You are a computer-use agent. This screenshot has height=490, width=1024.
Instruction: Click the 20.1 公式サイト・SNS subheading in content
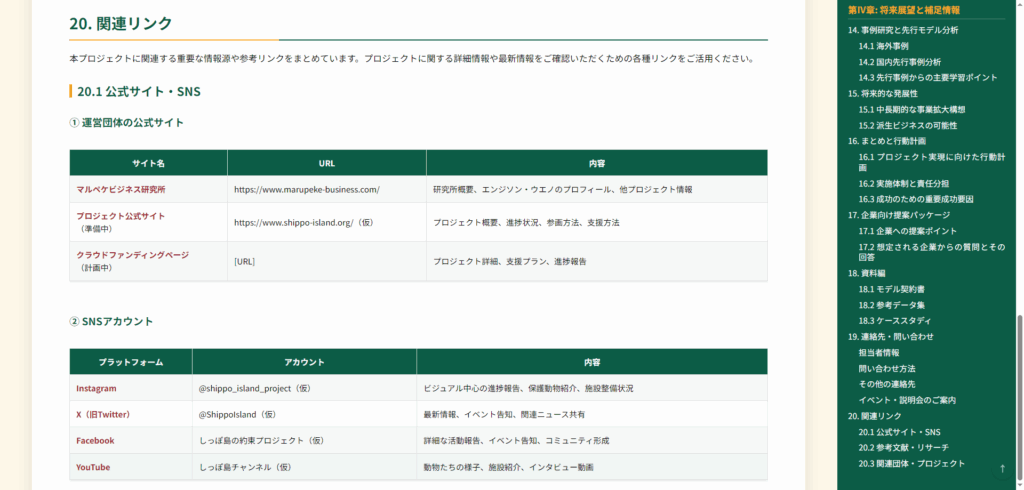[x=138, y=91]
